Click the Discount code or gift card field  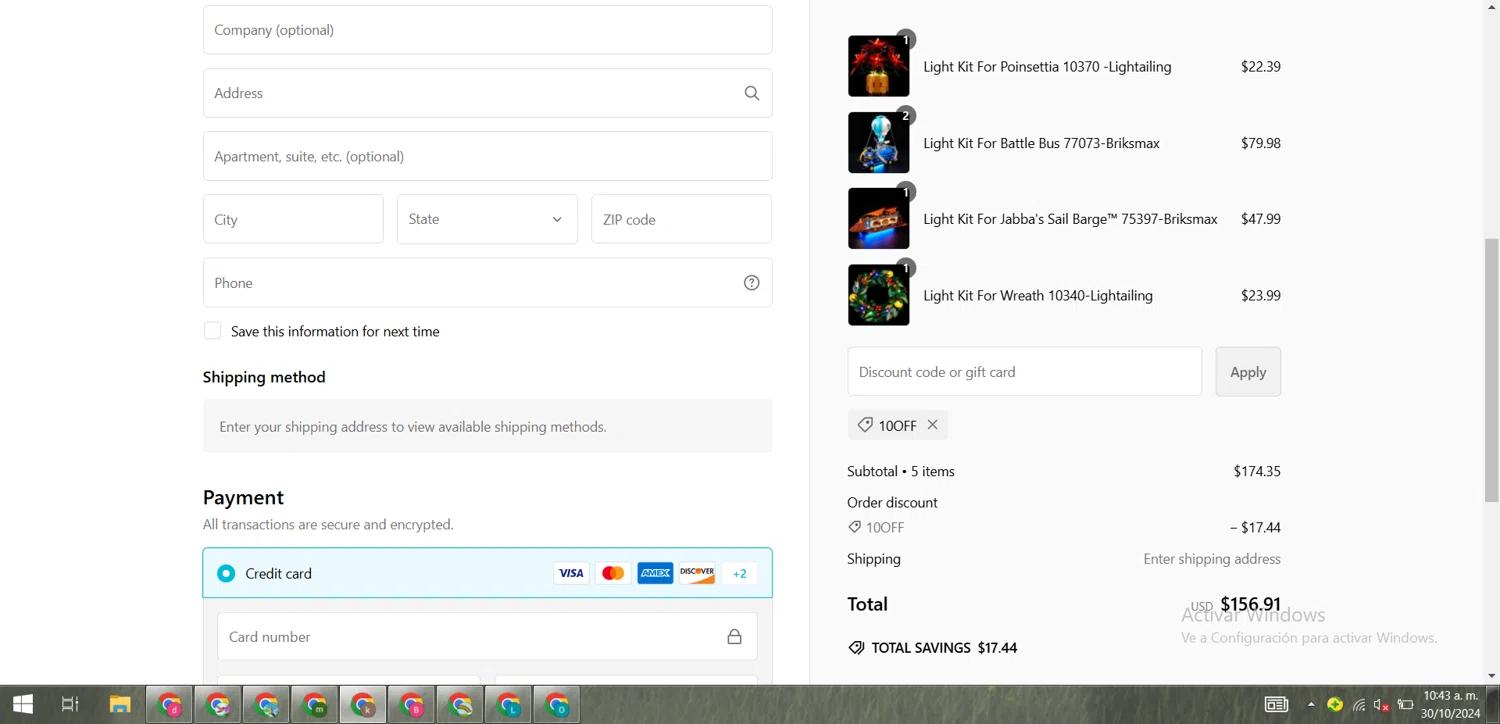[1024, 372]
